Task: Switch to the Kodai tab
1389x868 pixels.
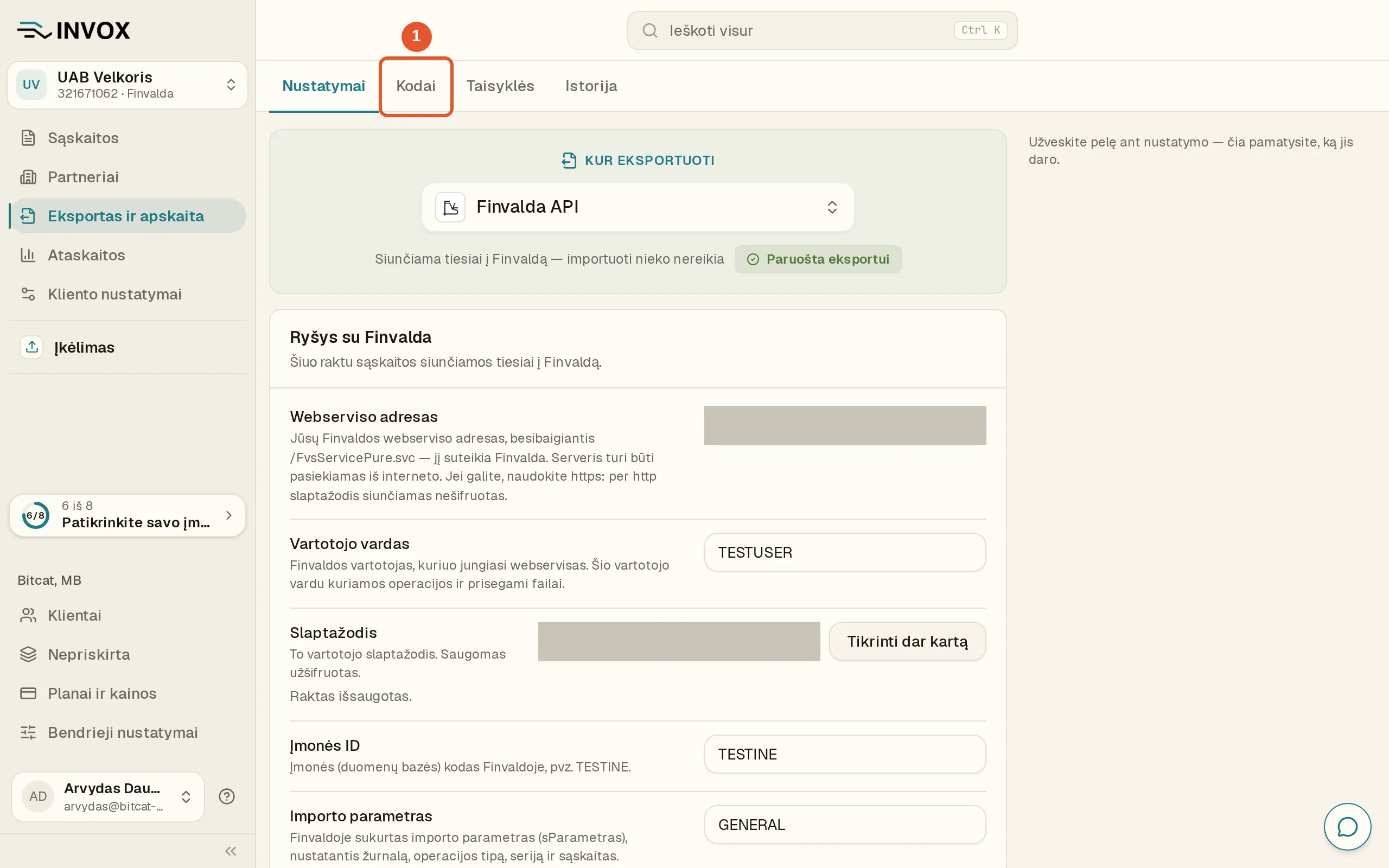Action: 416,86
